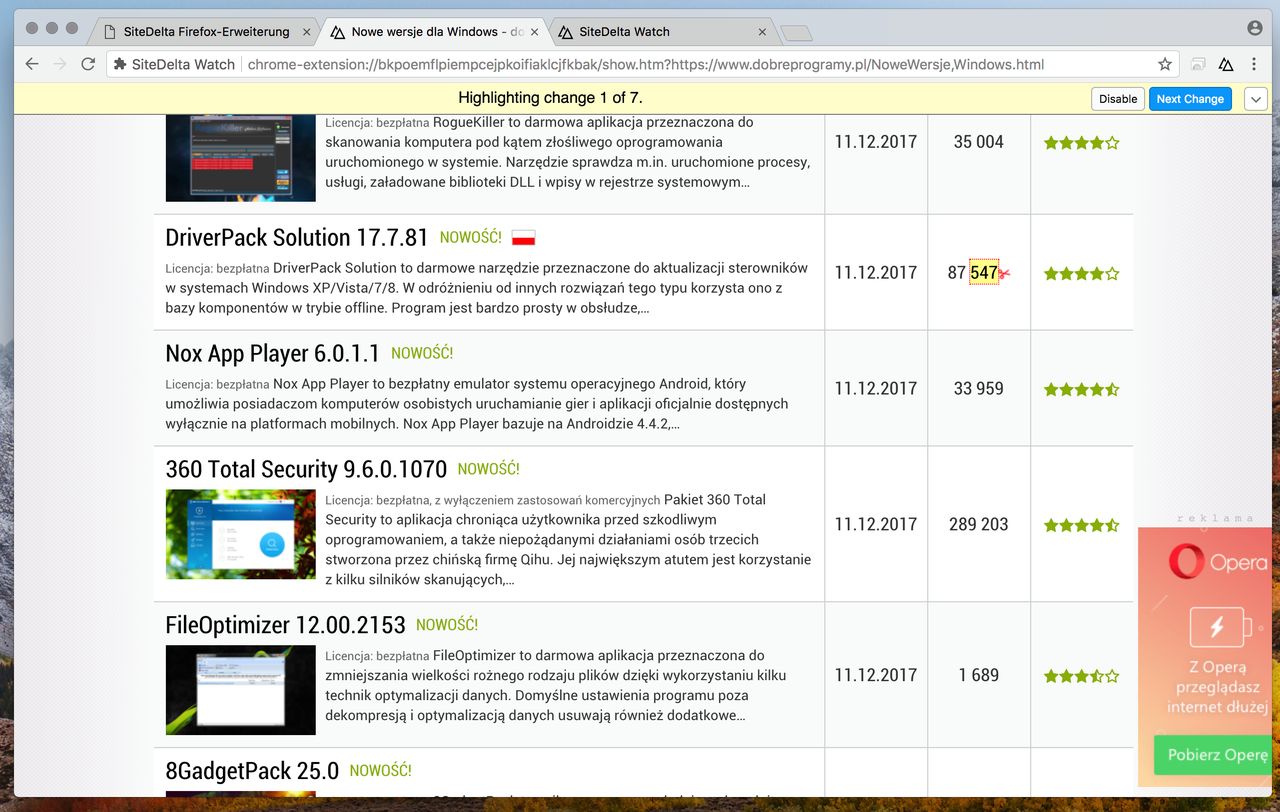
Task: Click the download count 33 959
Action: 979,388
